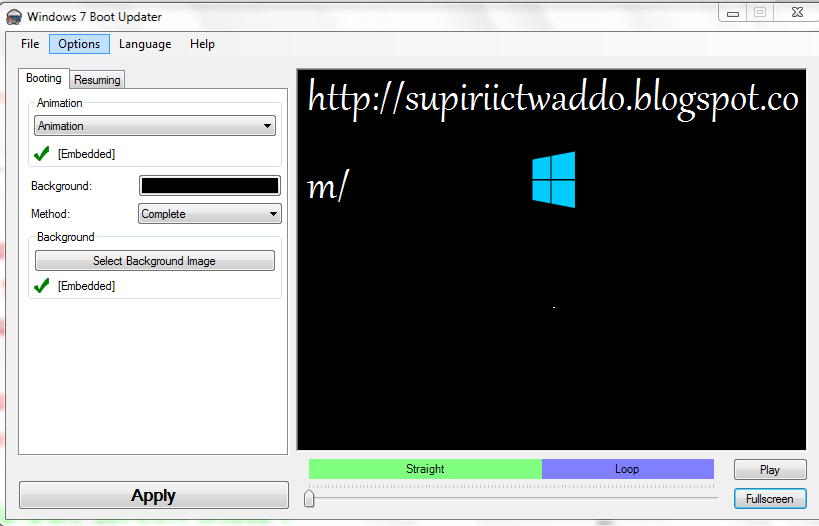The image size is (819, 526).
Task: Open the Options menu
Action: pos(79,44)
